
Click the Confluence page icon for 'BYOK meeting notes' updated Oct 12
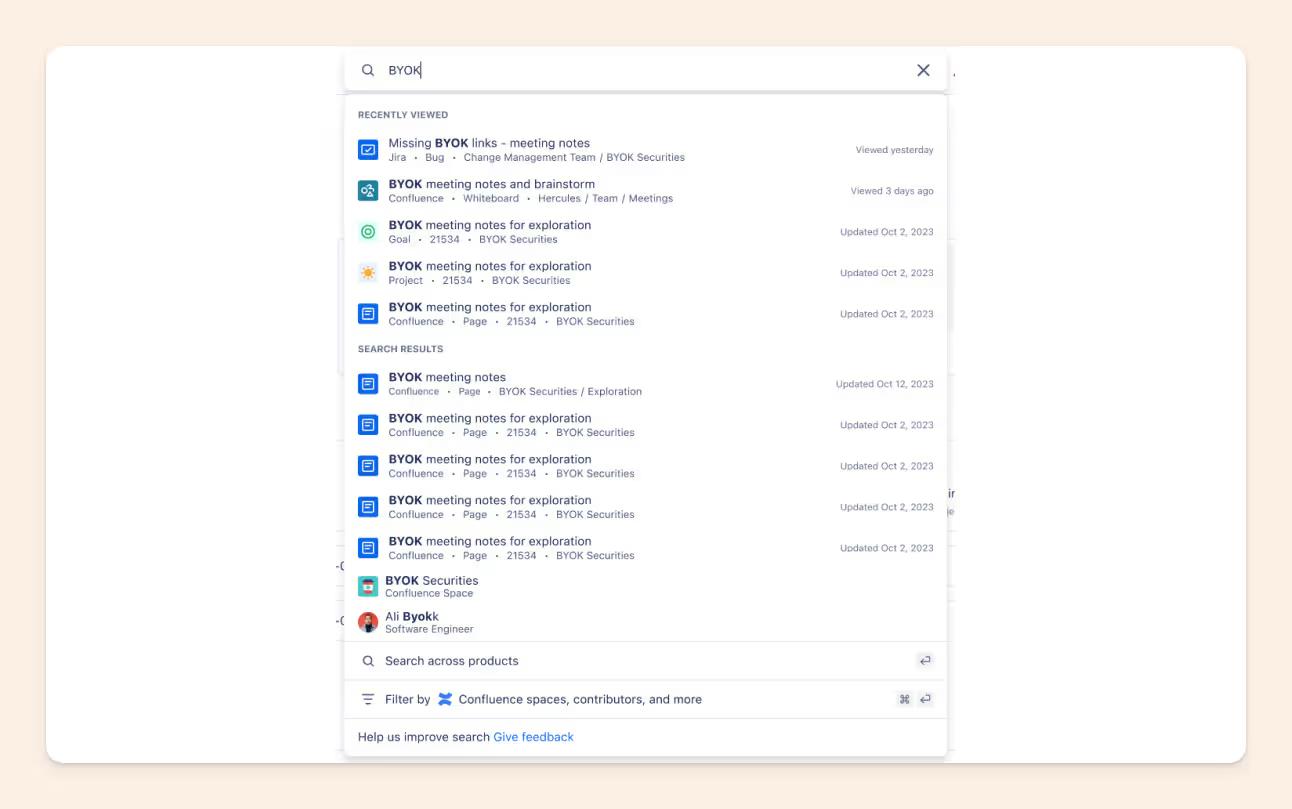click(x=368, y=384)
